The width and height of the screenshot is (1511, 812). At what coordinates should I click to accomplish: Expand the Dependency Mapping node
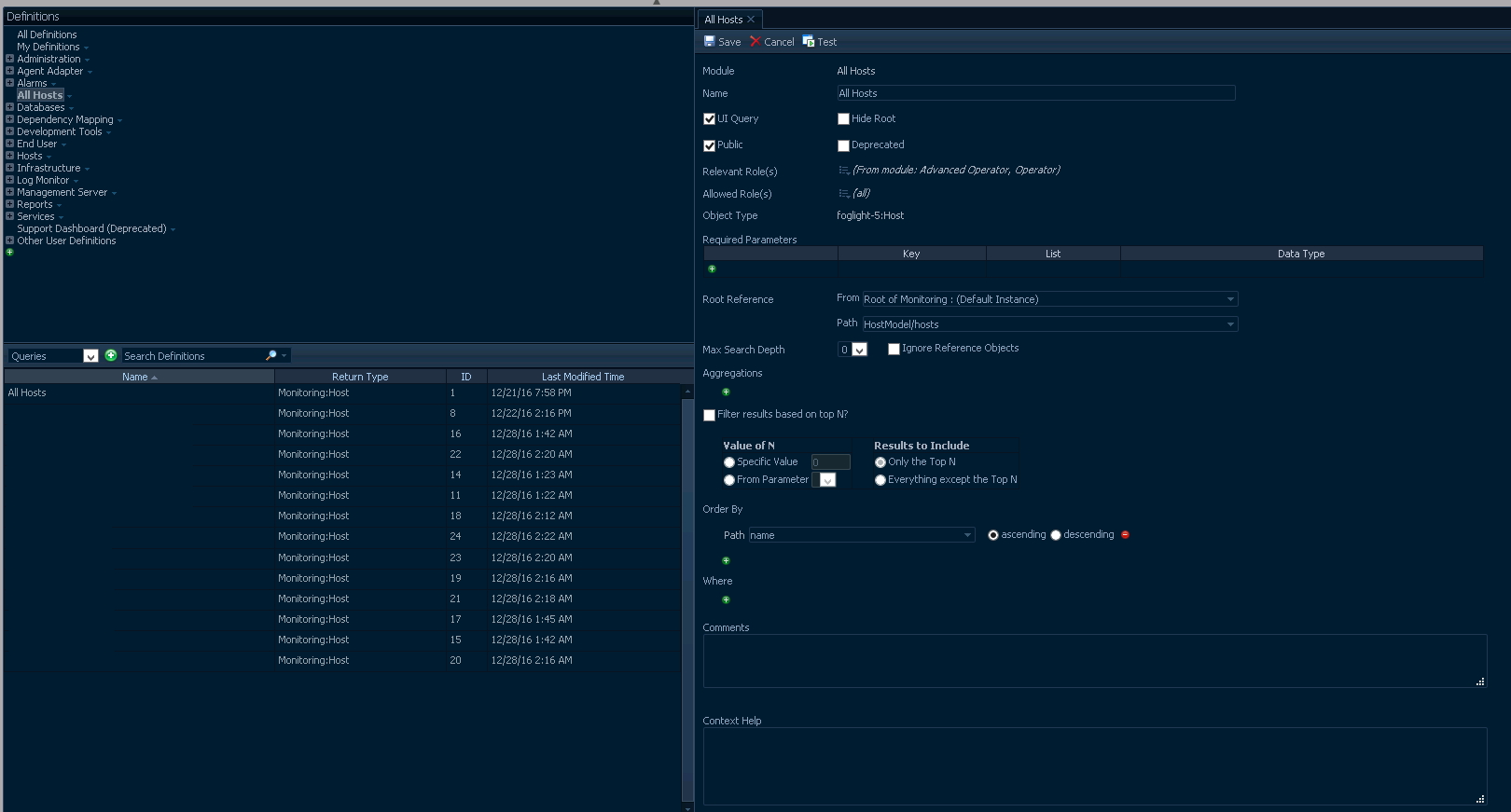(x=9, y=118)
